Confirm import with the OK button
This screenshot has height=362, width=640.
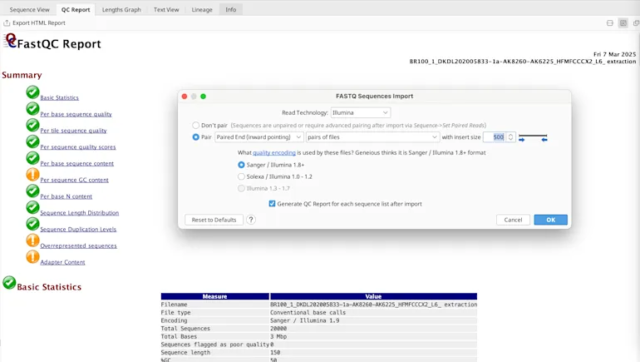pos(551,220)
